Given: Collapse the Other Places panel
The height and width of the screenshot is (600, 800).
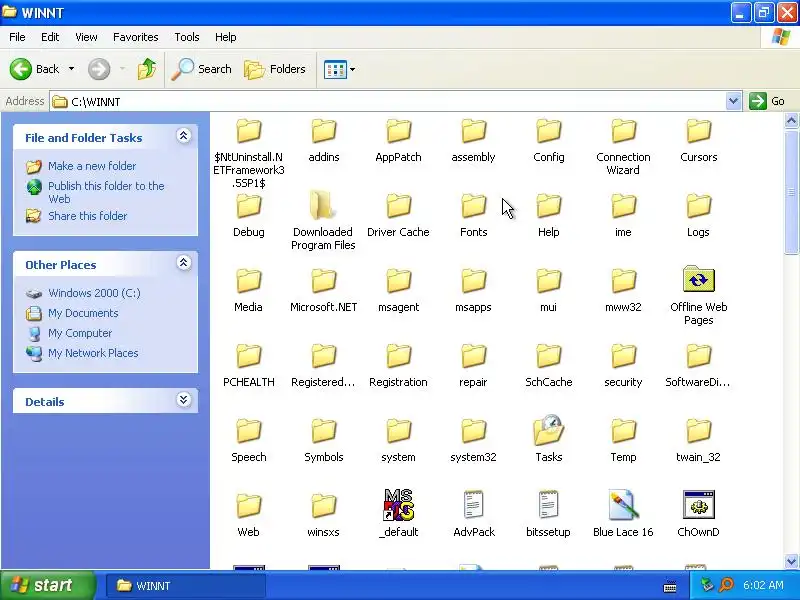Looking at the screenshot, I should coord(184,263).
